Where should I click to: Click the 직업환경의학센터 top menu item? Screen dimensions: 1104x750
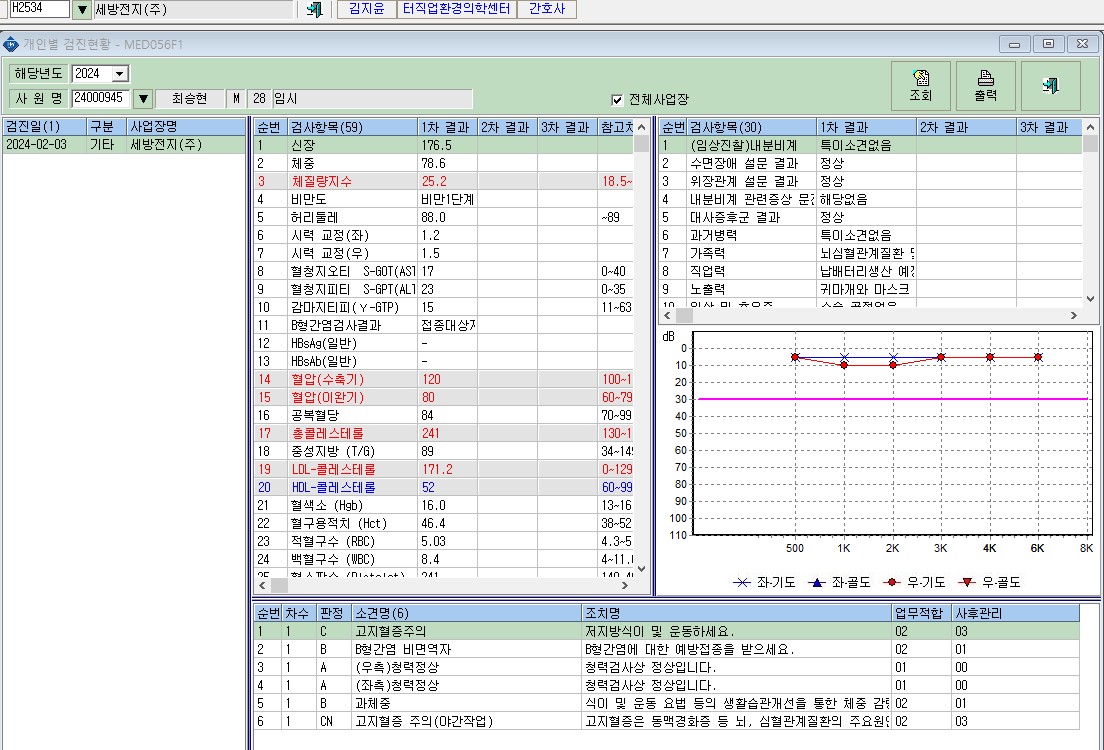(x=456, y=8)
